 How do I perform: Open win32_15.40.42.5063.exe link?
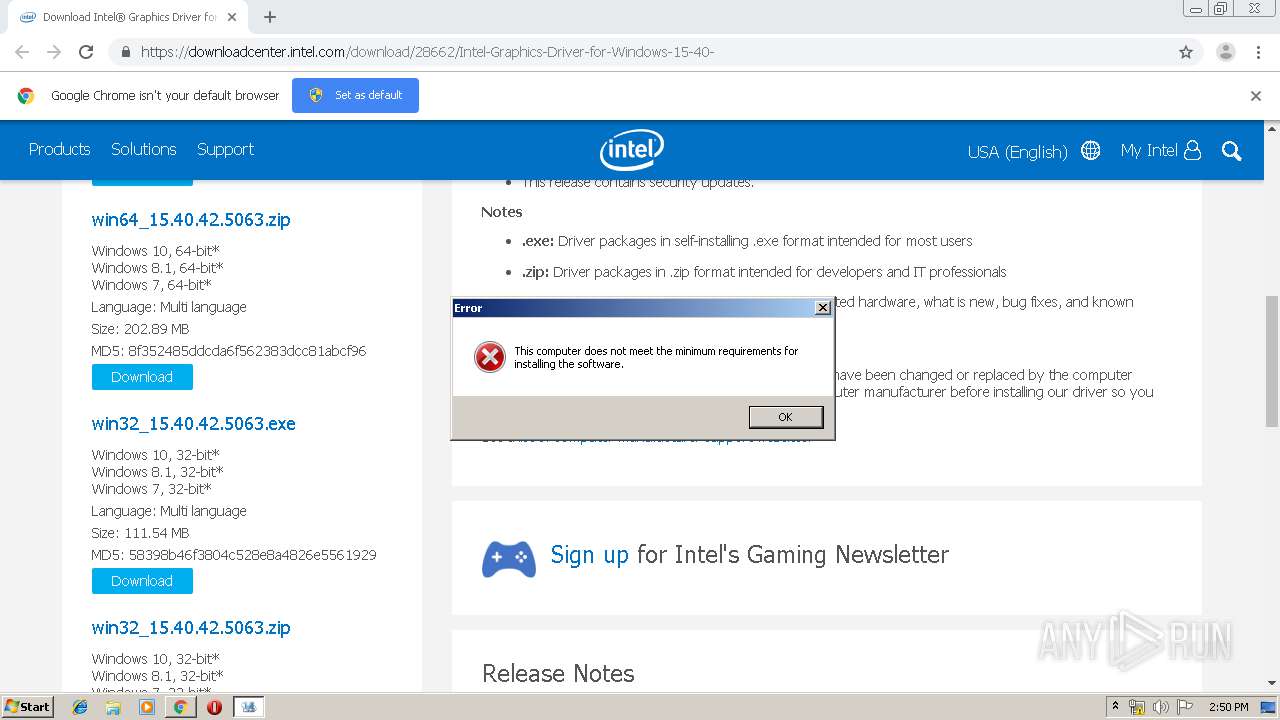(x=193, y=424)
